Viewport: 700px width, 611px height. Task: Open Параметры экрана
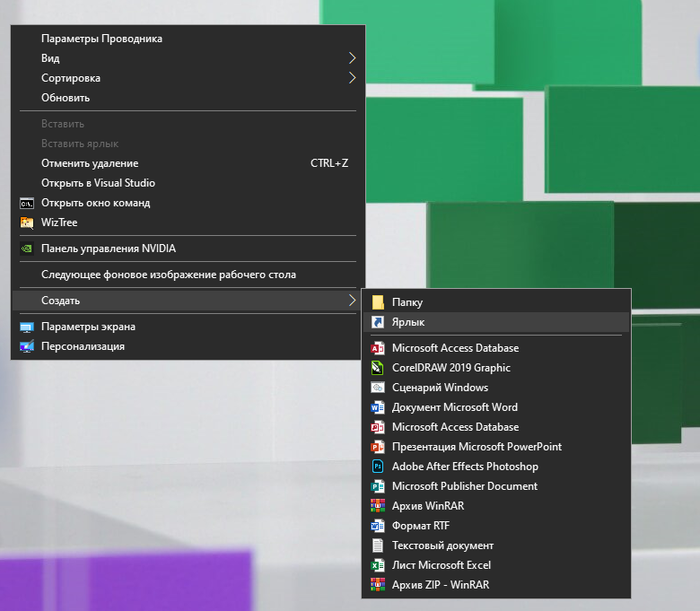point(188,327)
